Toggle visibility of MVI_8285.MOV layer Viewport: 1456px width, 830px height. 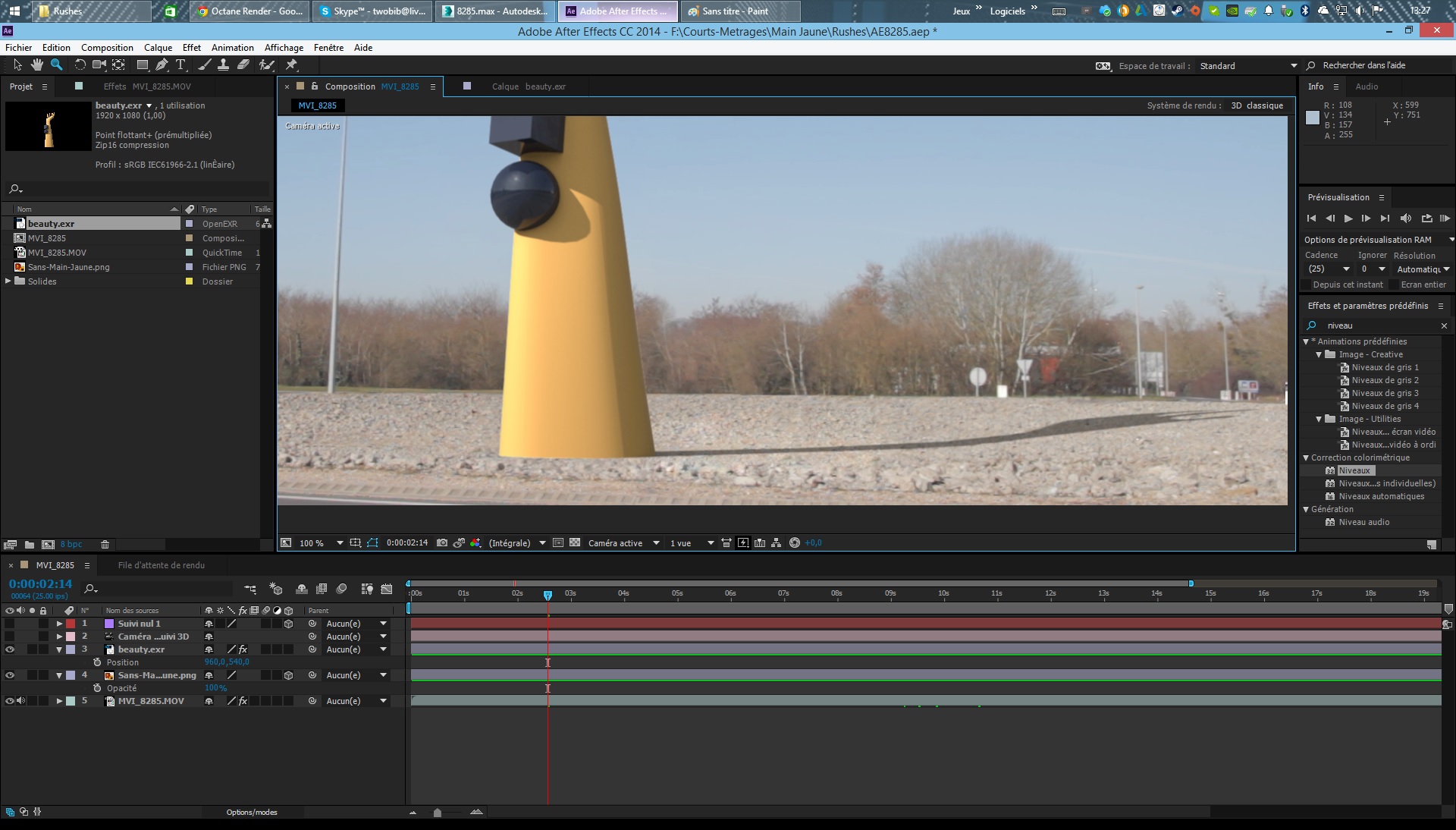(10, 702)
